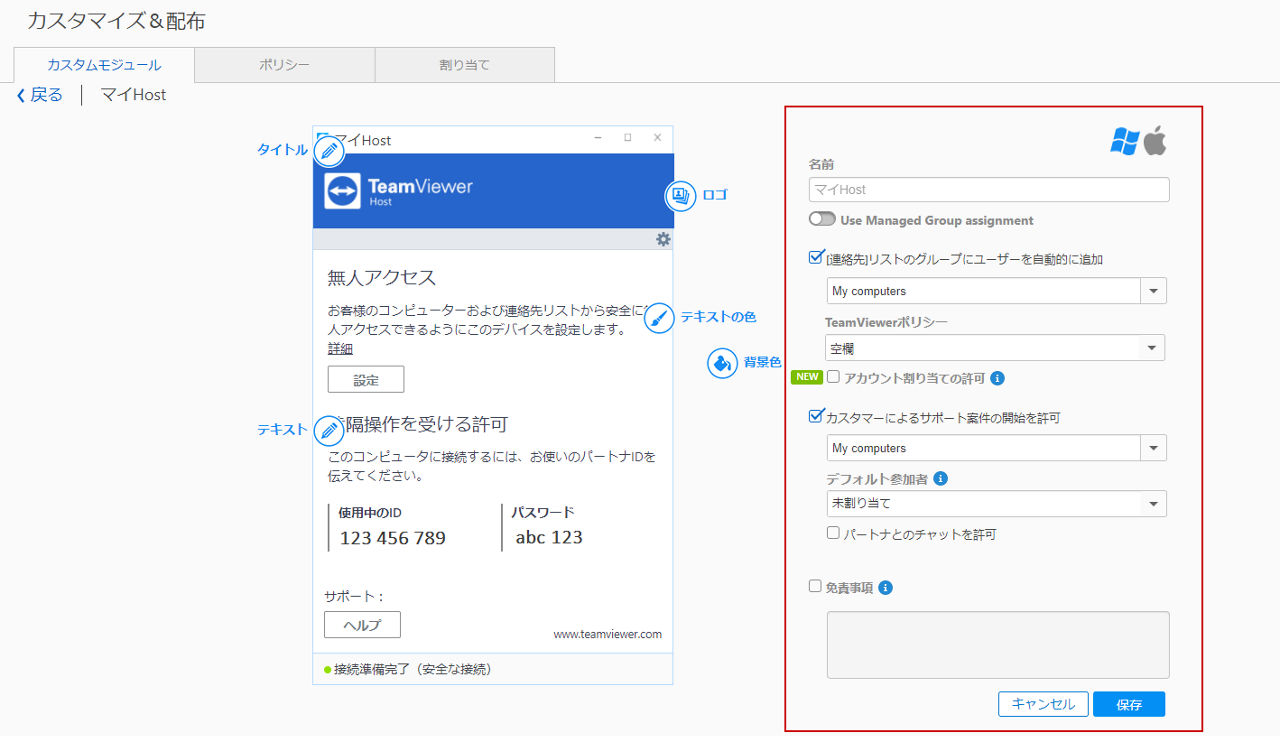Open the TeamViewerポリシー dropdown showing 空欄
Viewport: 1280px width, 736px height.
click(x=995, y=348)
